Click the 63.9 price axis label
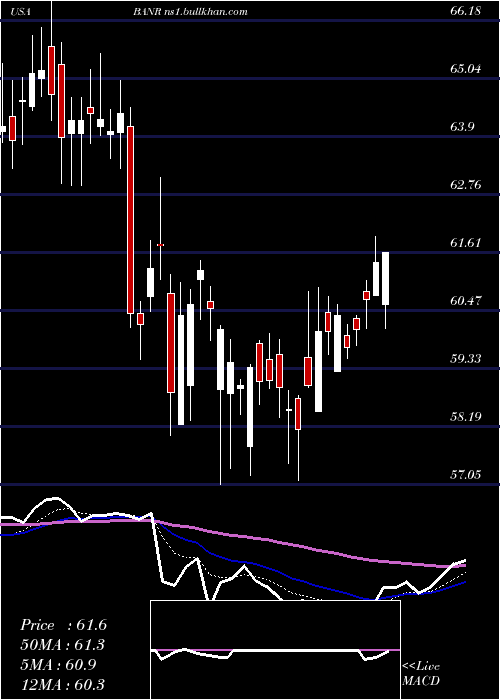Viewport: 500px width, 700px height. (462, 127)
